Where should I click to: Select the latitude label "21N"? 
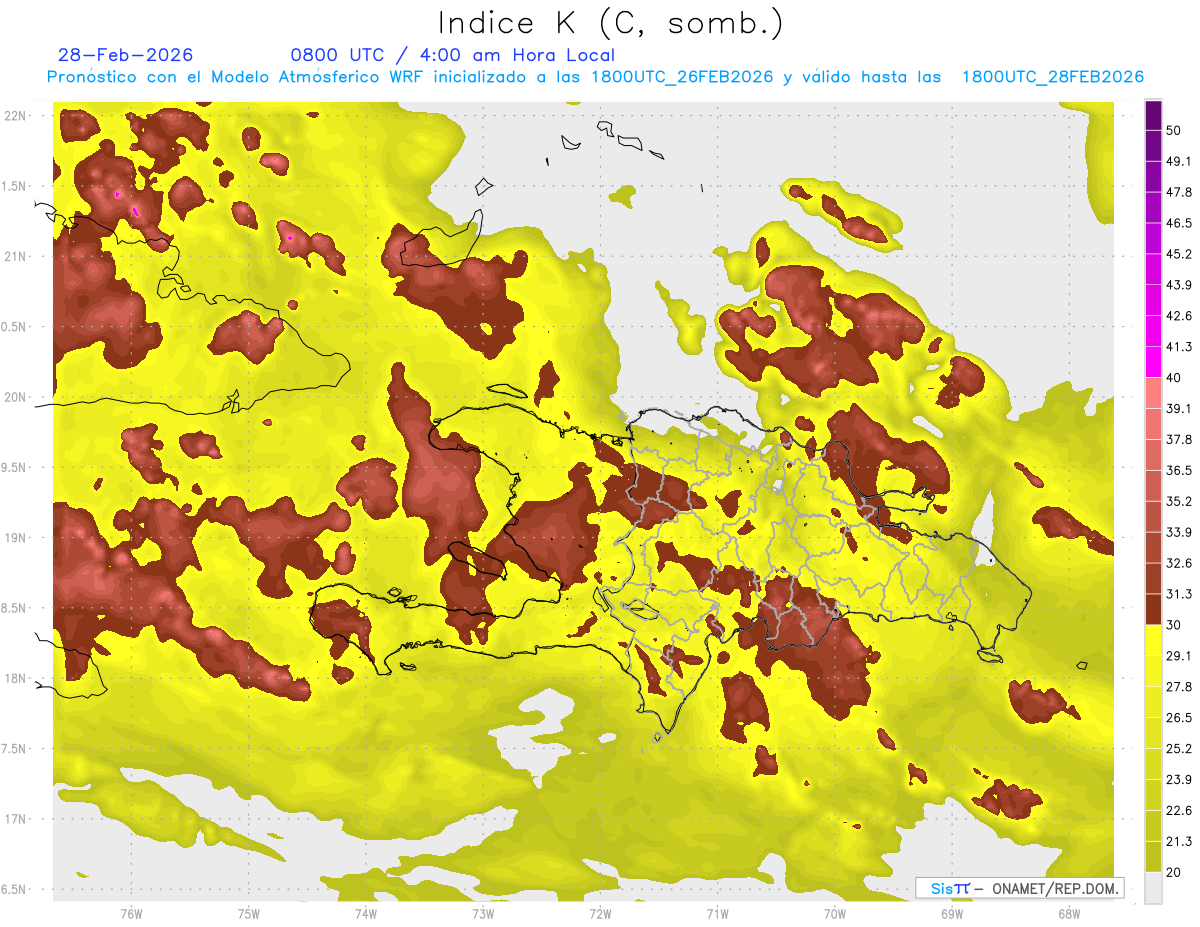click(x=17, y=256)
